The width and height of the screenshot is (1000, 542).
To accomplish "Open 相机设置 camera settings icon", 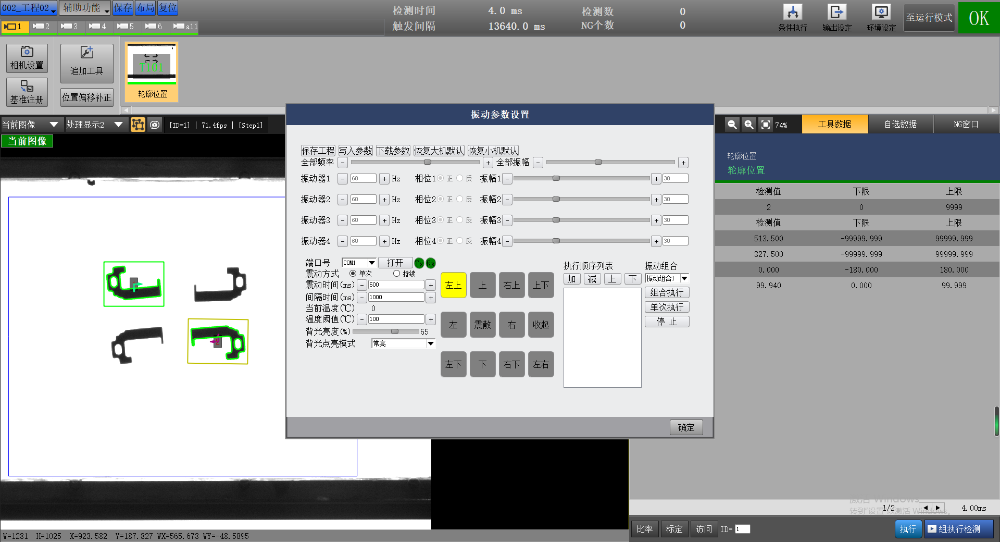I will coord(27,57).
